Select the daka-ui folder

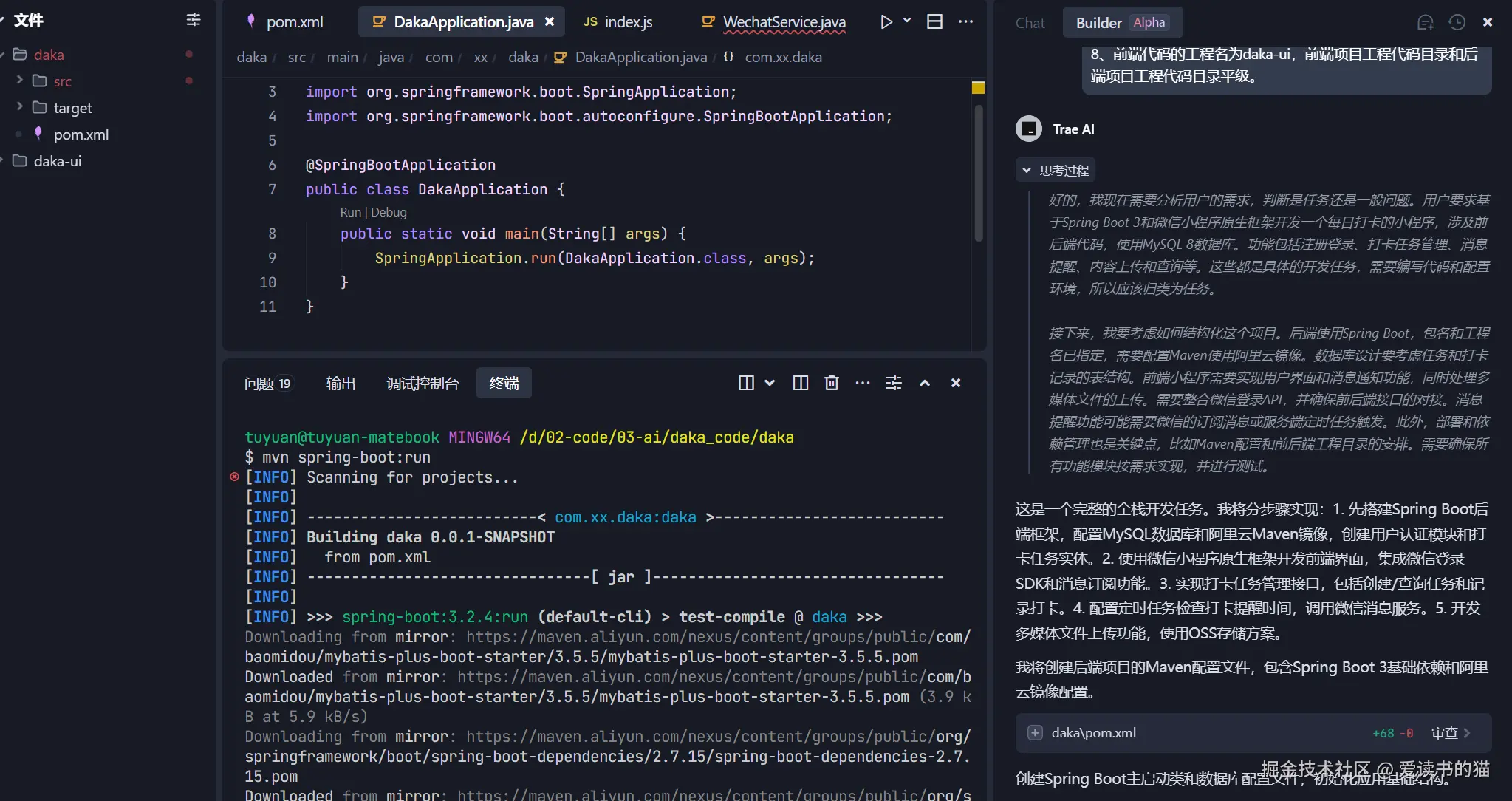coord(58,161)
